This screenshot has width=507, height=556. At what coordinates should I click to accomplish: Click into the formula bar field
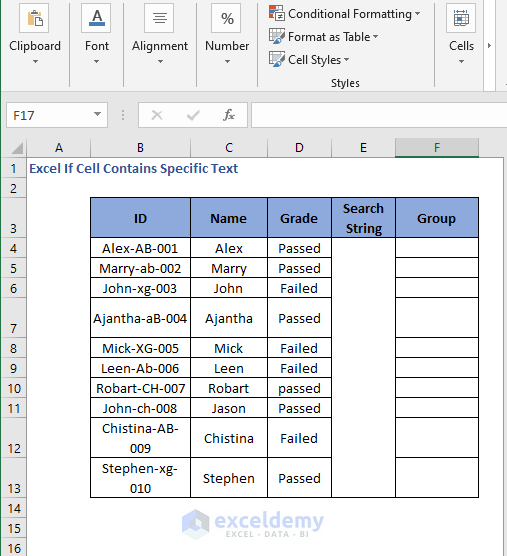(x=379, y=115)
